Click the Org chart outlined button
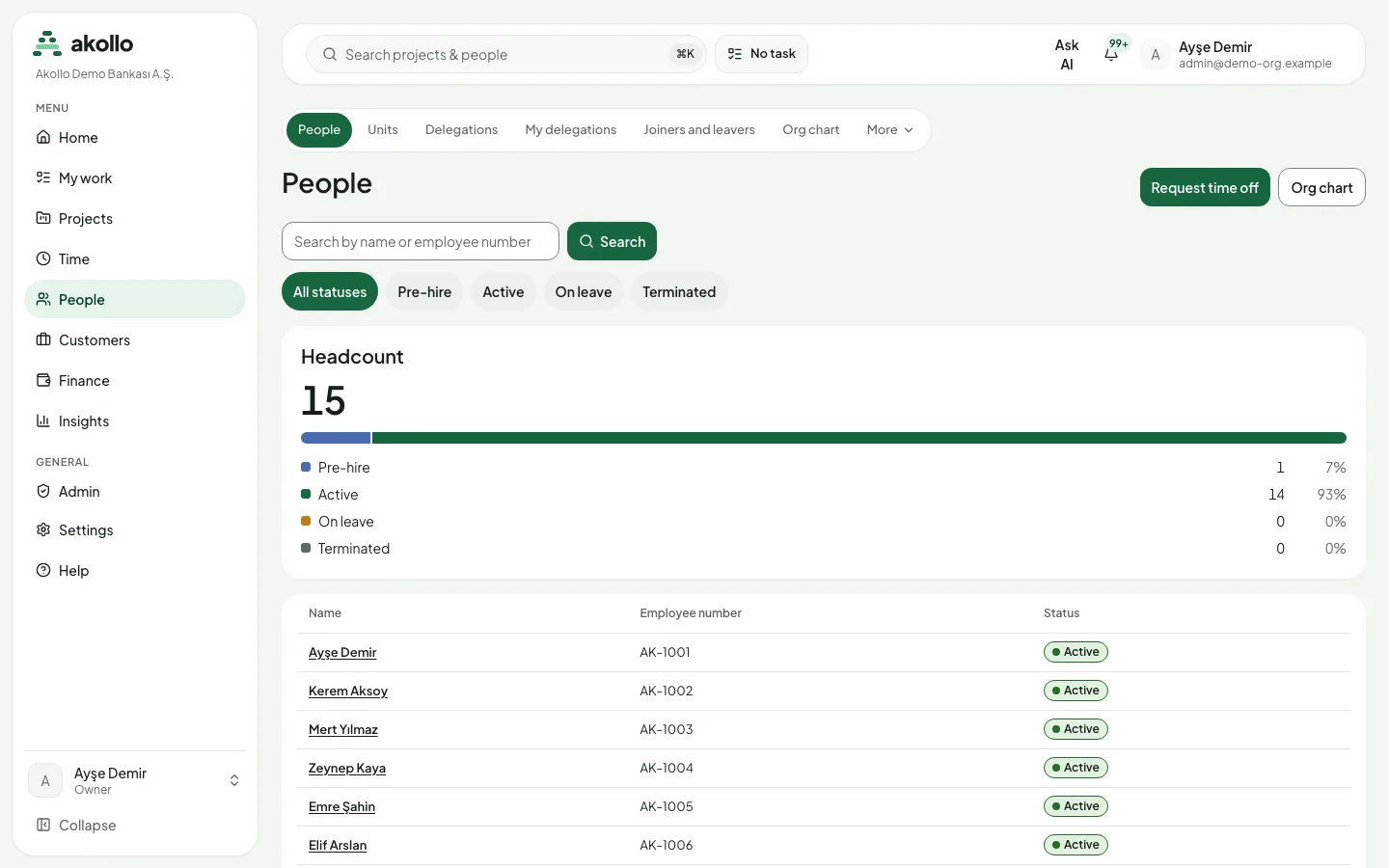Image resolution: width=1389 pixels, height=868 pixels. pyautogui.click(x=1321, y=187)
